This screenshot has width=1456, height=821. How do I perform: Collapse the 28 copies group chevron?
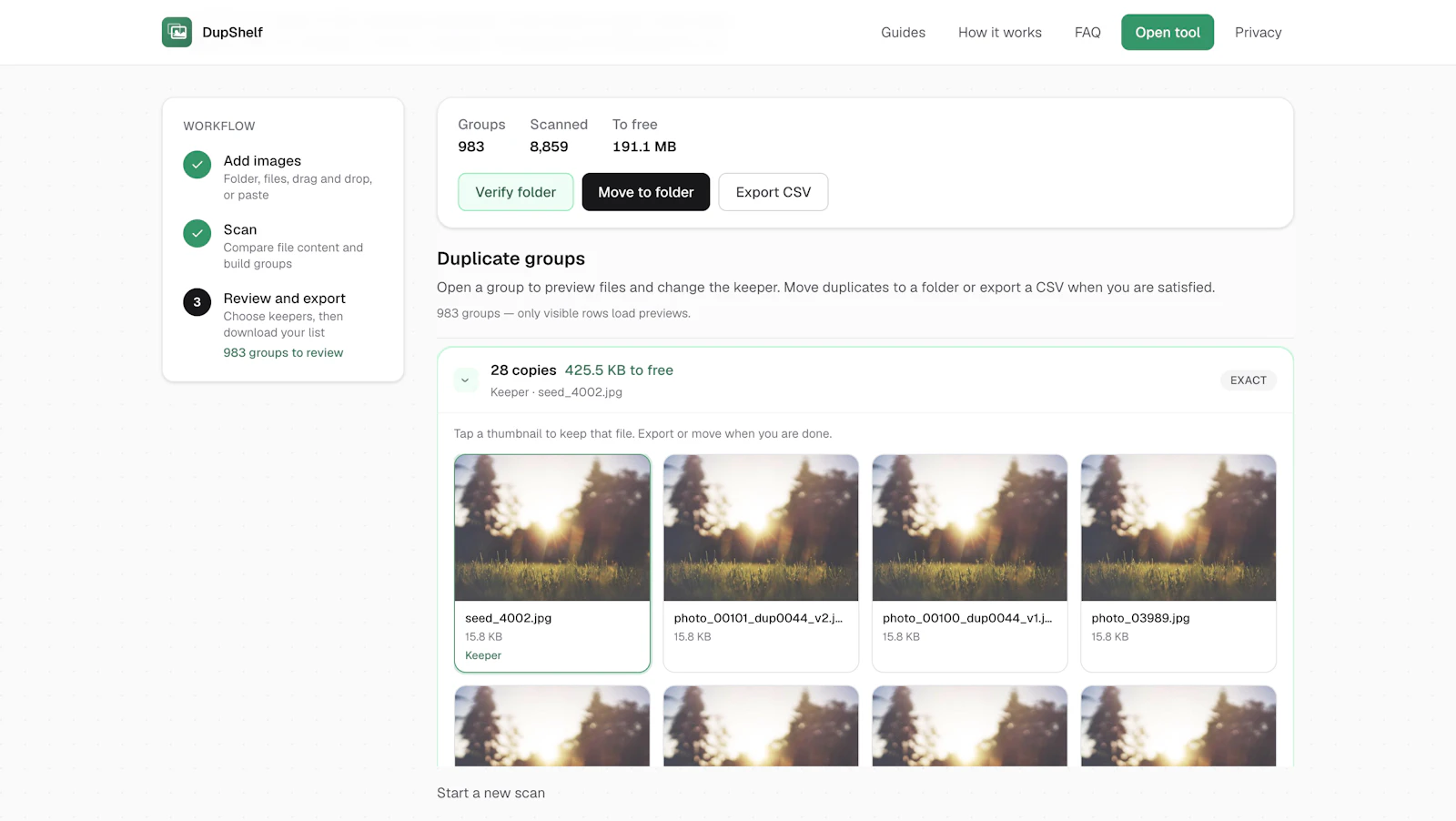tap(465, 380)
